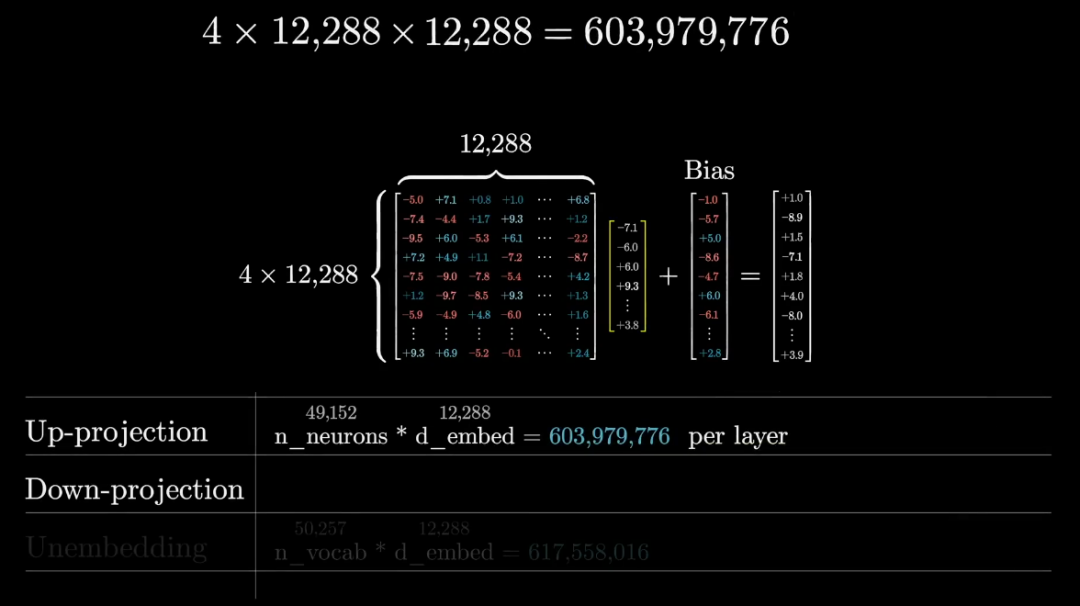The height and width of the screenshot is (606, 1080).
Task: Click the +2.8 entry in the Bias vector
Action: click(x=709, y=353)
